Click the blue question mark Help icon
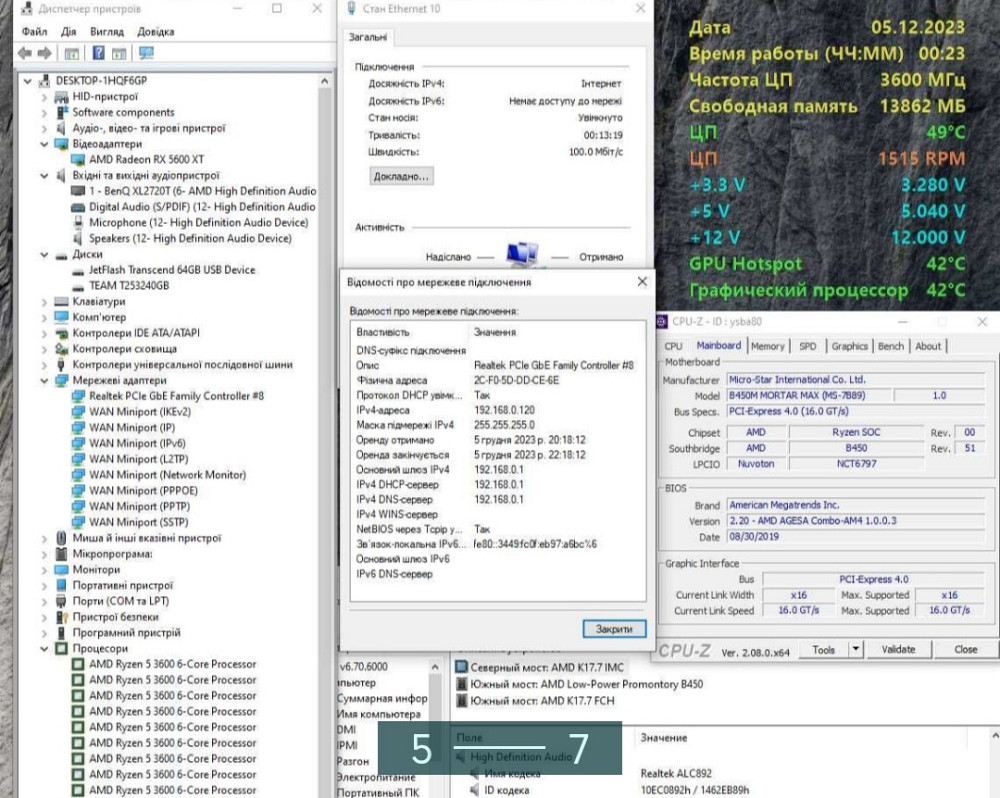Viewport: 1000px width, 798px height. click(99, 53)
